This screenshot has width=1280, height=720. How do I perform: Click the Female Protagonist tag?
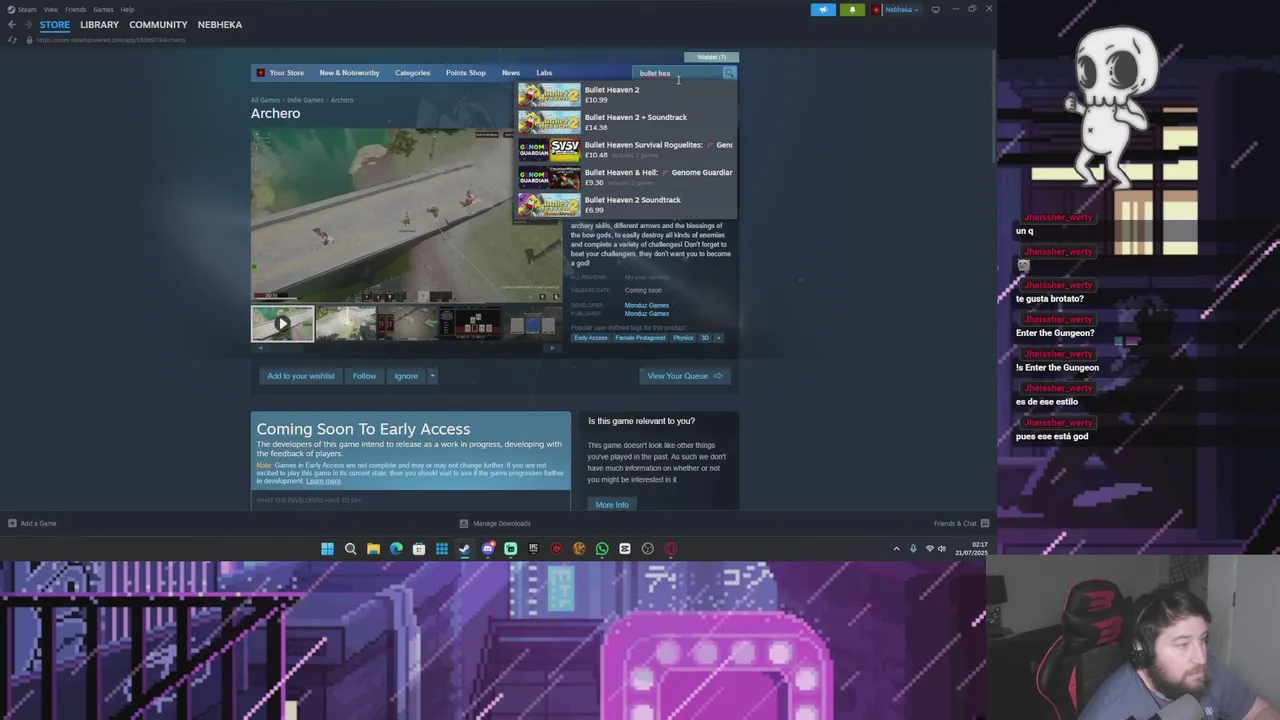coord(640,338)
